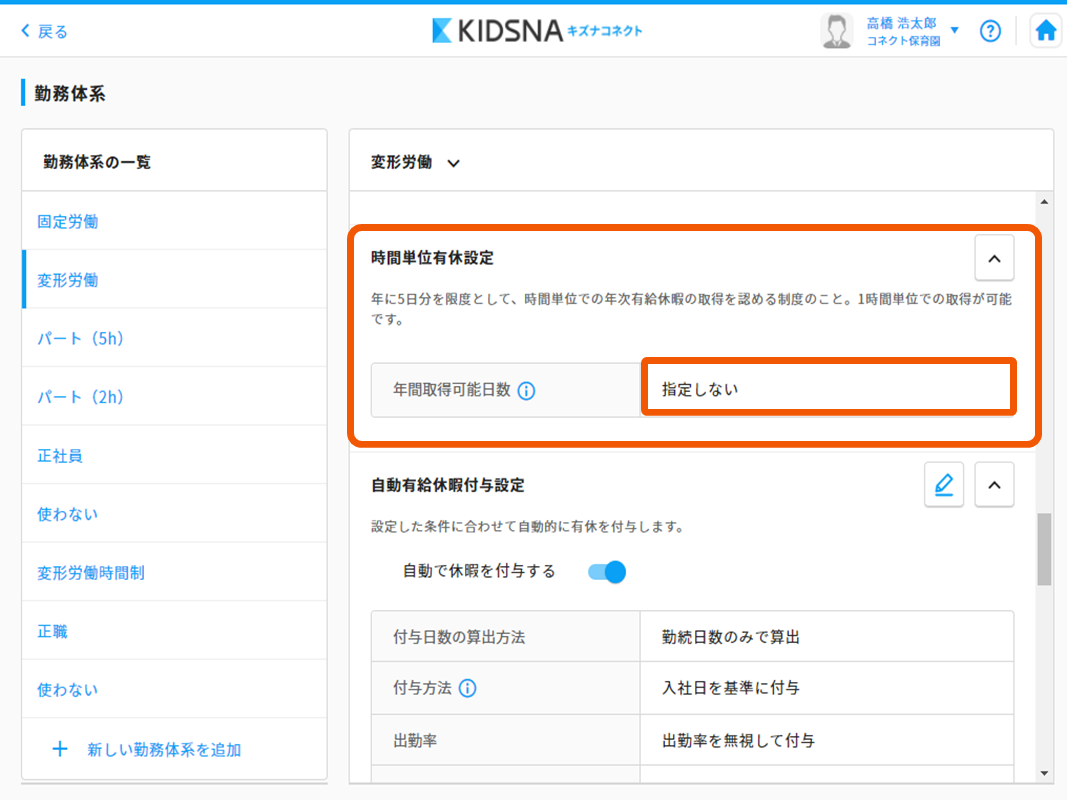Click info icon beside 年間取得可能日数
This screenshot has width=1067, height=800.
coord(526,391)
